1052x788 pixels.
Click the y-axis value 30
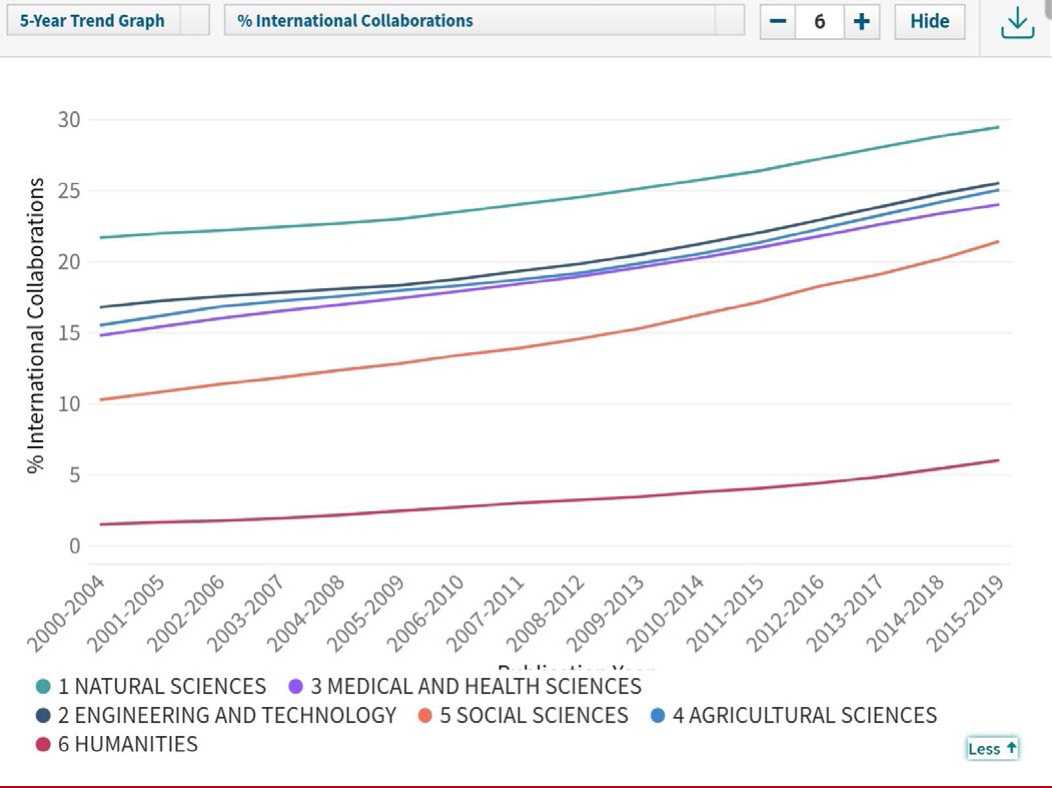tap(69, 120)
